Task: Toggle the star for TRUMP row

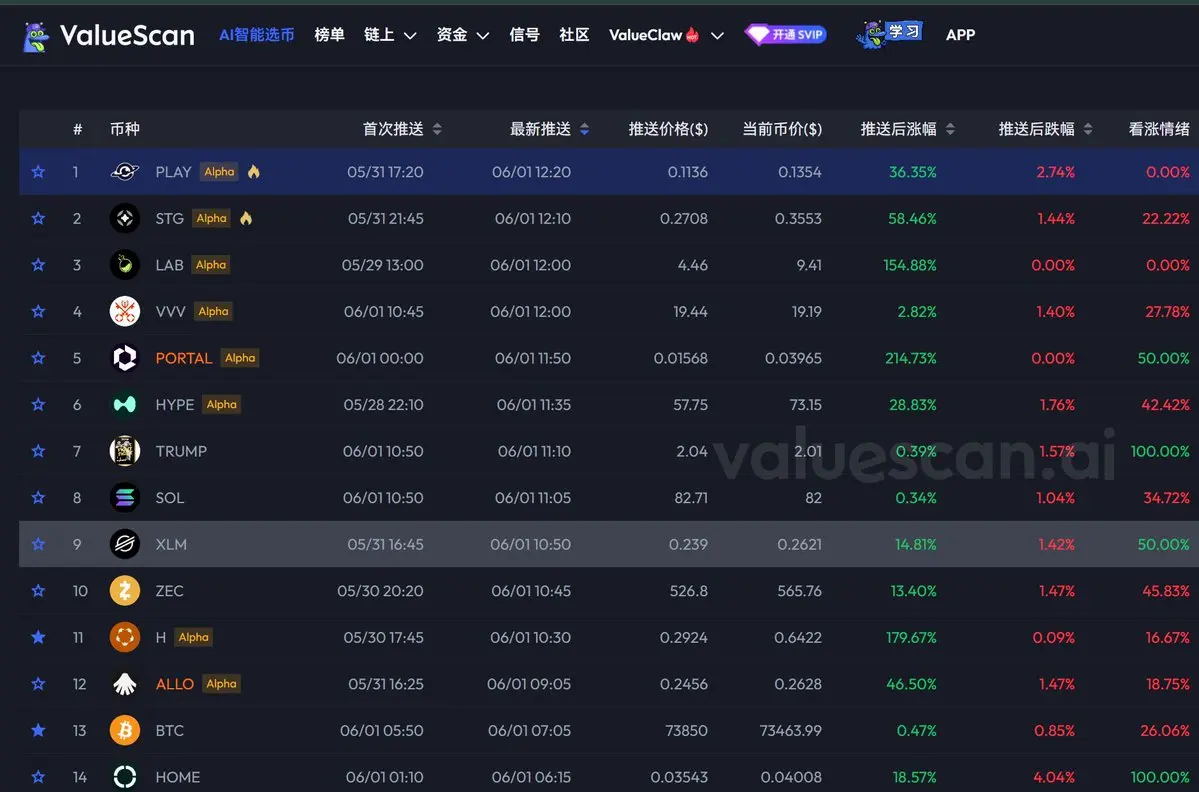Action: [x=38, y=451]
